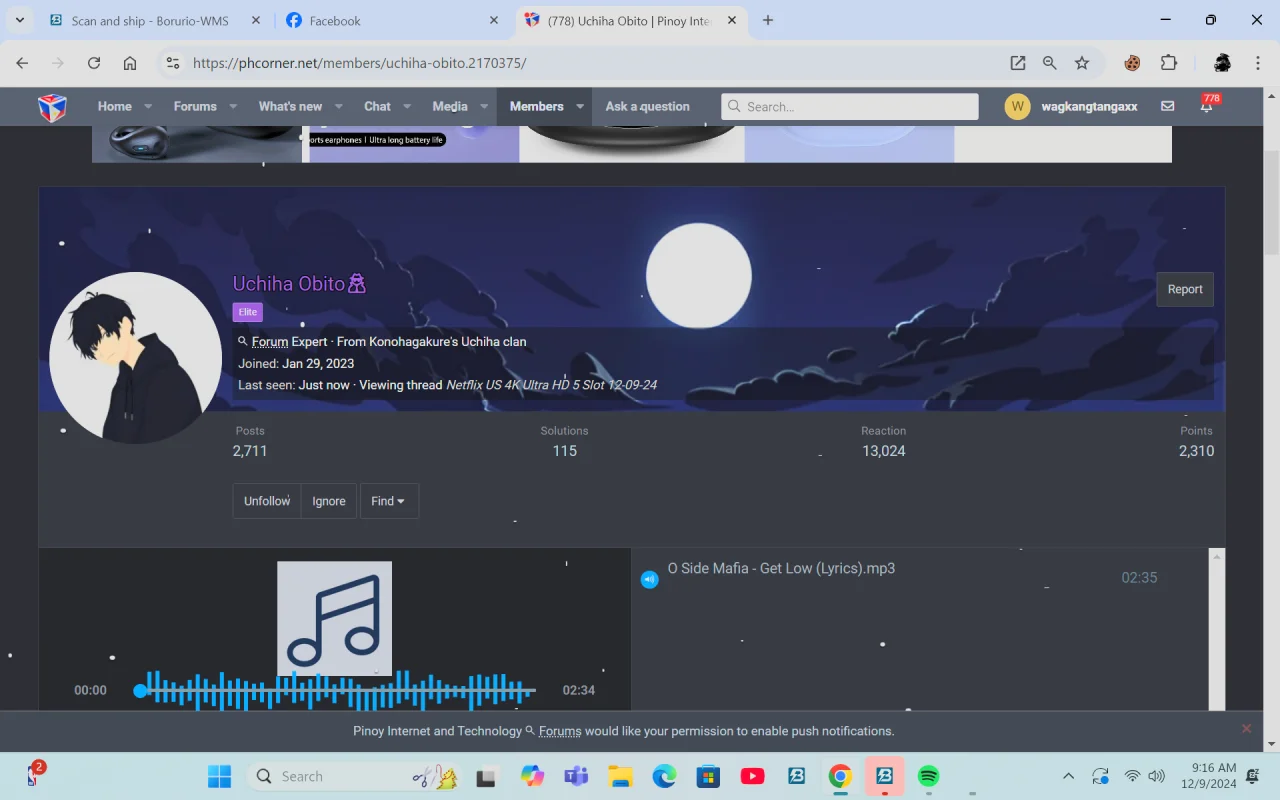The width and height of the screenshot is (1280, 800).
Task: Click the Forums link in notification bar
Action: click(560, 731)
